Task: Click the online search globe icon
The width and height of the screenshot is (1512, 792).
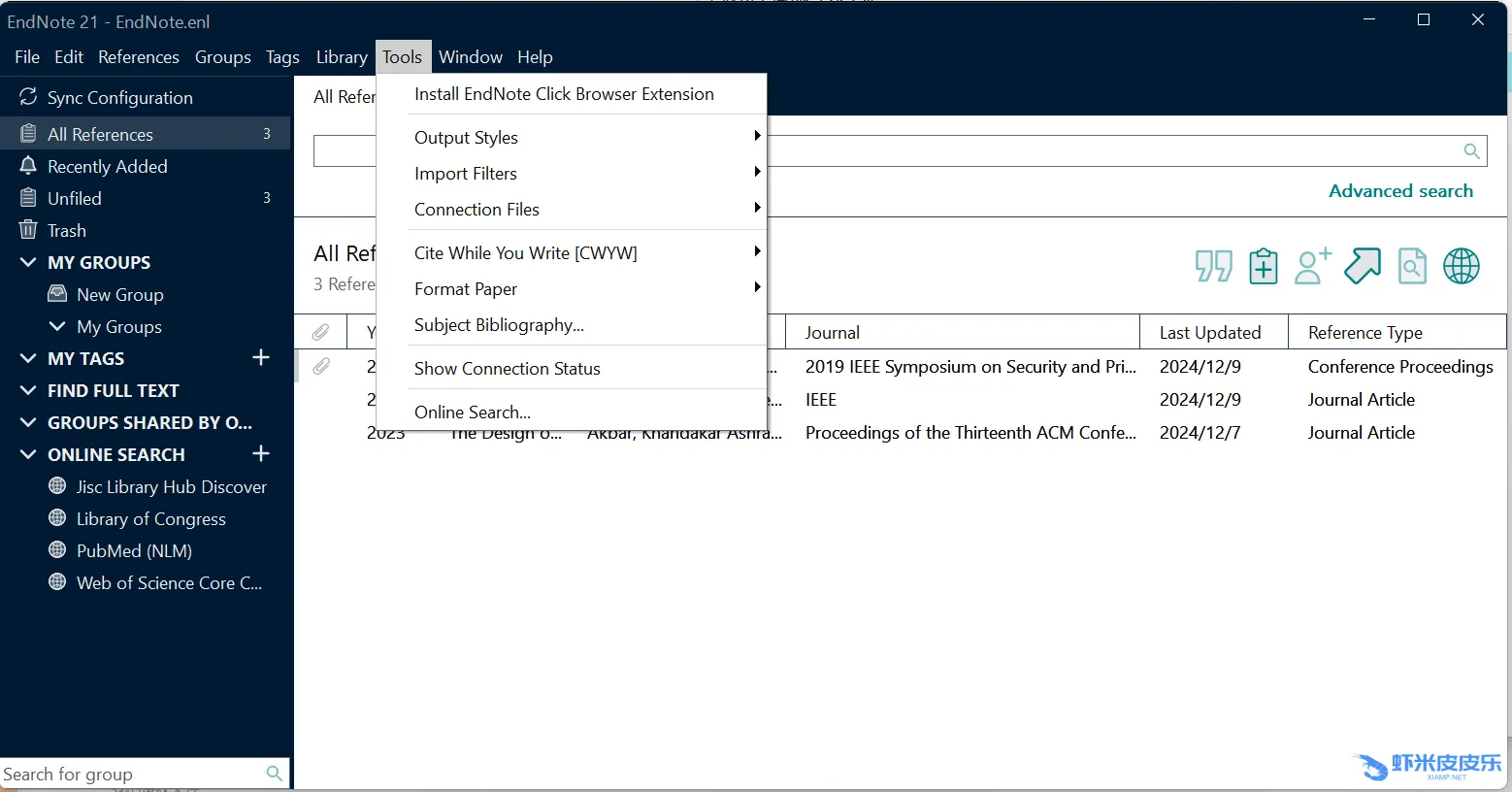Action: (x=1461, y=266)
